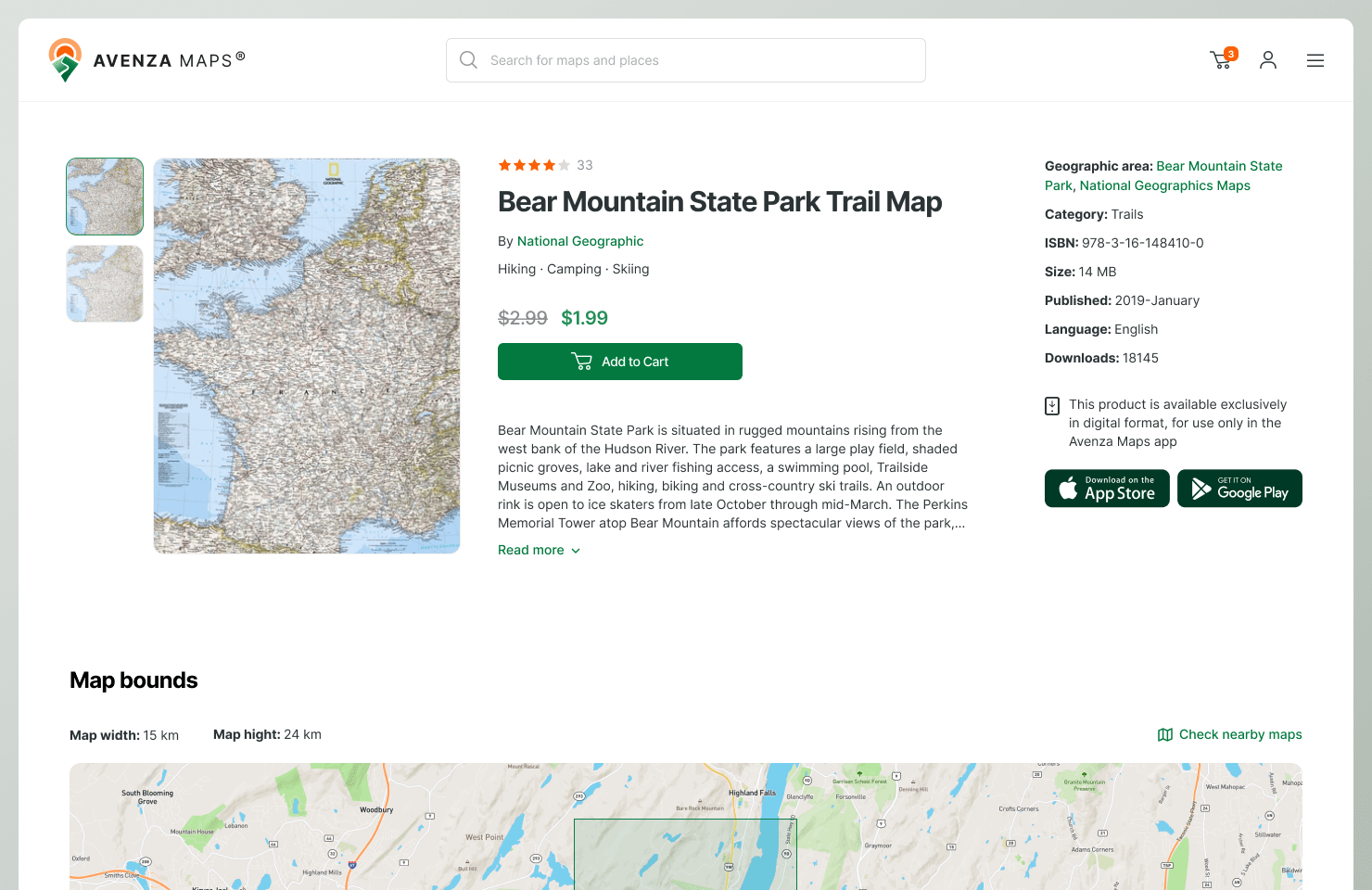The image size is (1372, 890).
Task: Click the Avenza Maps logo
Action: coord(147,60)
